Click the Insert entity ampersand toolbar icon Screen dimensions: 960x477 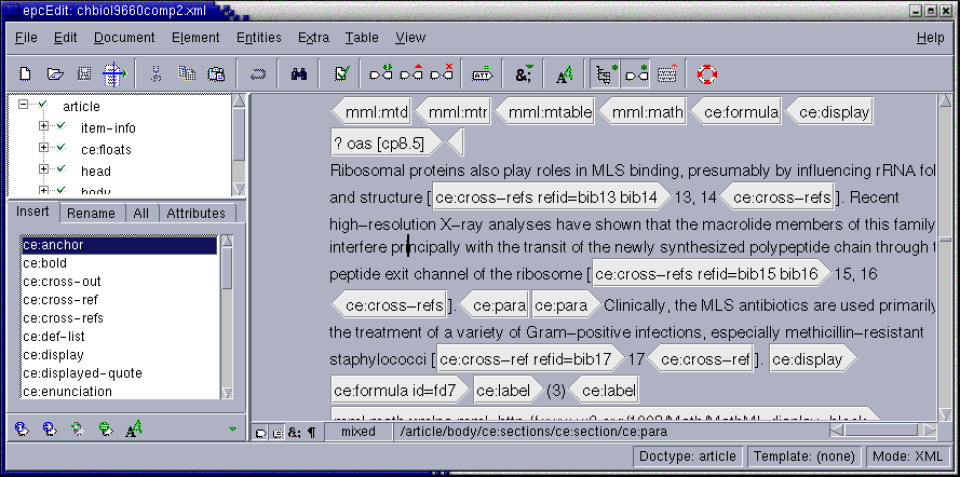click(524, 74)
